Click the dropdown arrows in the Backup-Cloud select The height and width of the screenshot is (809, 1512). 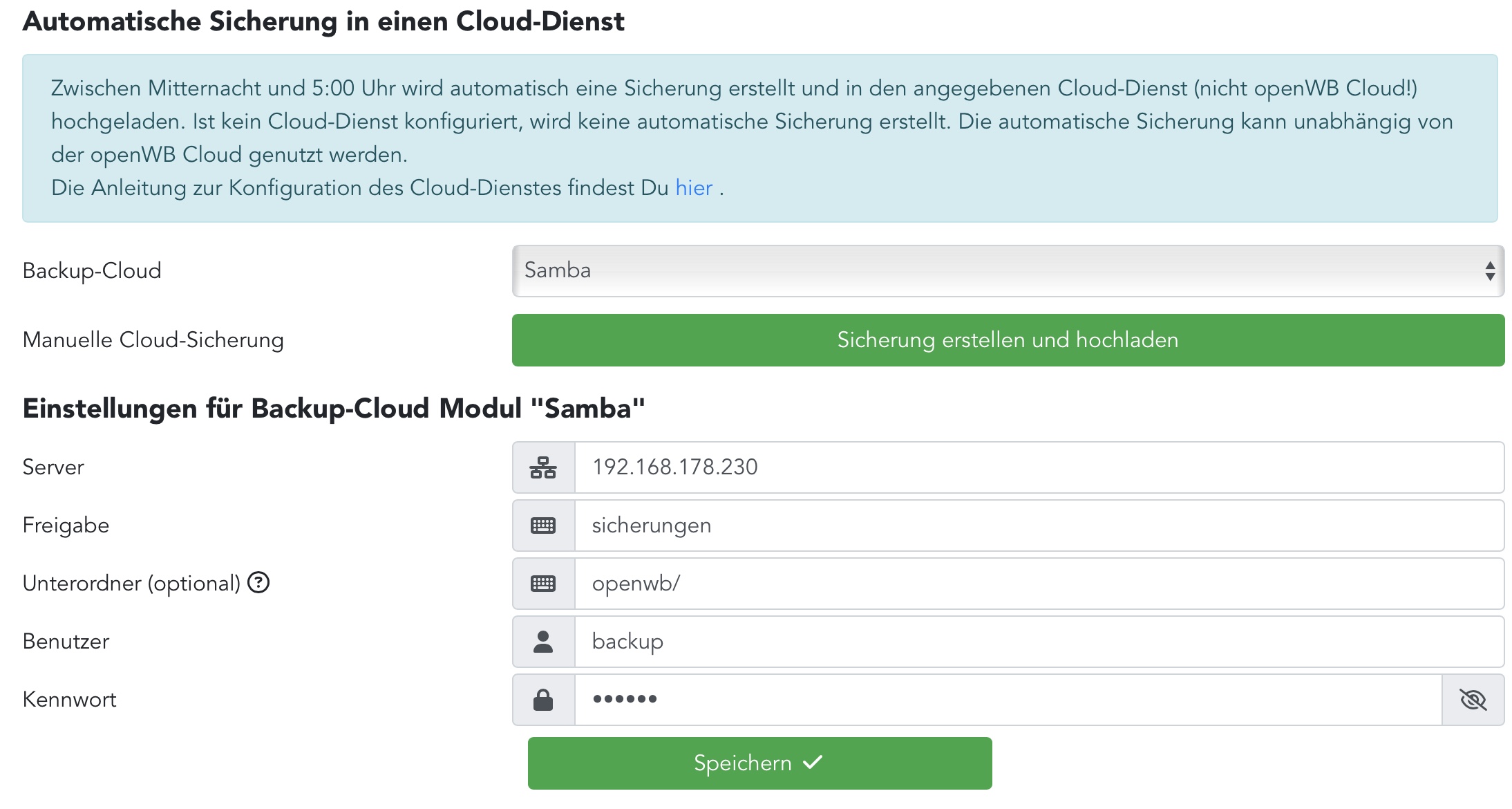point(1490,271)
